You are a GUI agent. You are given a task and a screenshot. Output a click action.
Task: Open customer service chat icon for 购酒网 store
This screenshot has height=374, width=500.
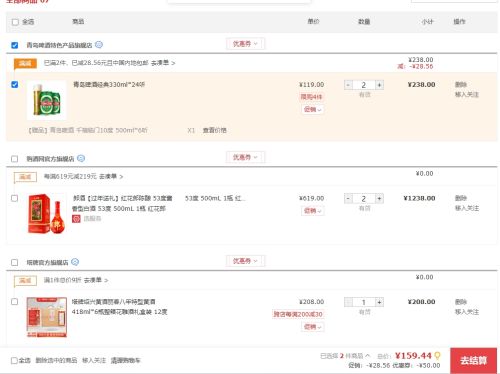point(81,158)
